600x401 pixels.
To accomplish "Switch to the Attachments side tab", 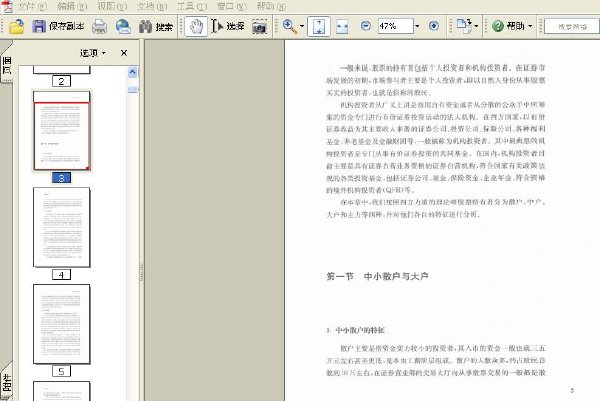I will click(7, 382).
